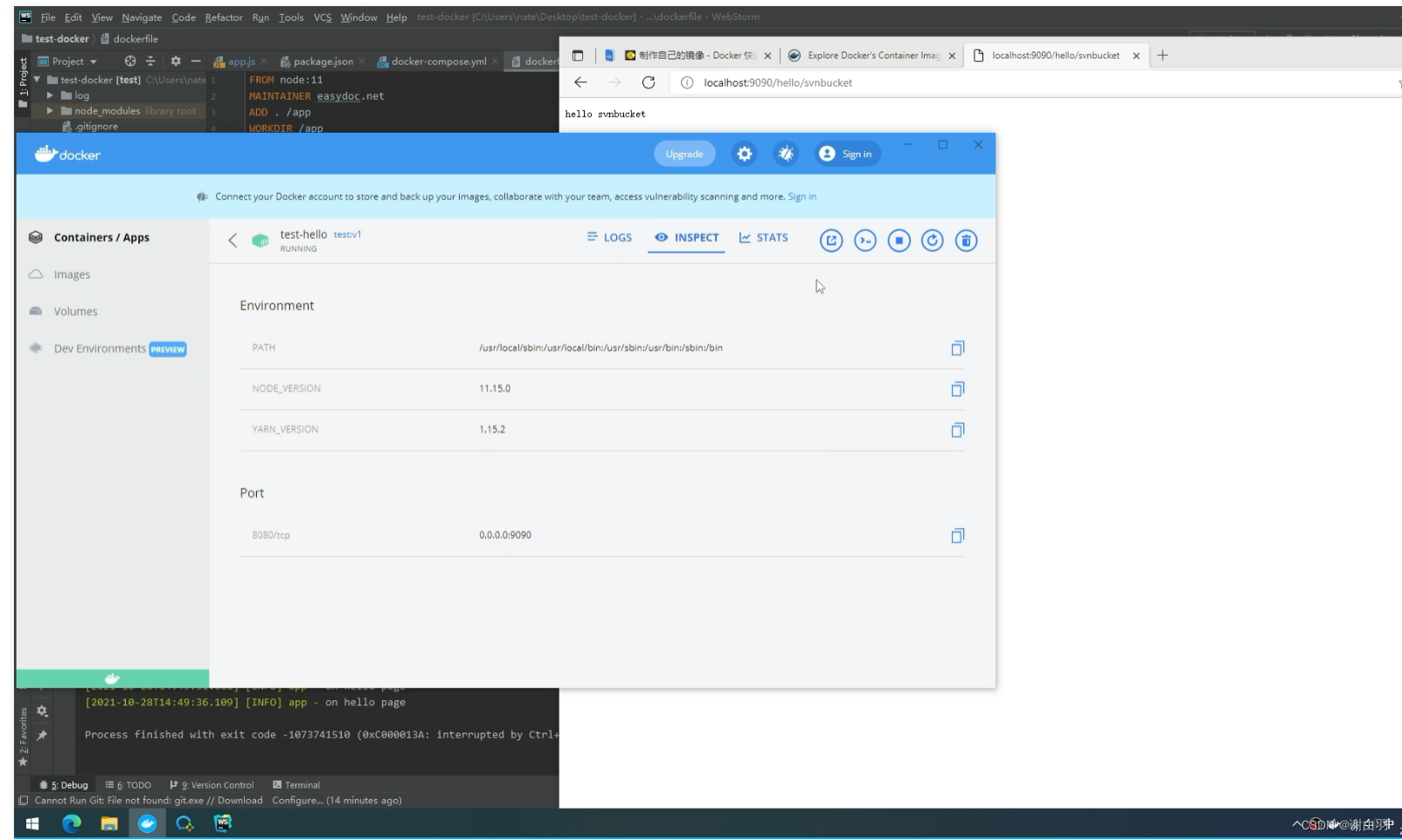Click the Sign in button in Docker header
The width and height of the screenshot is (1402, 840).
click(845, 154)
